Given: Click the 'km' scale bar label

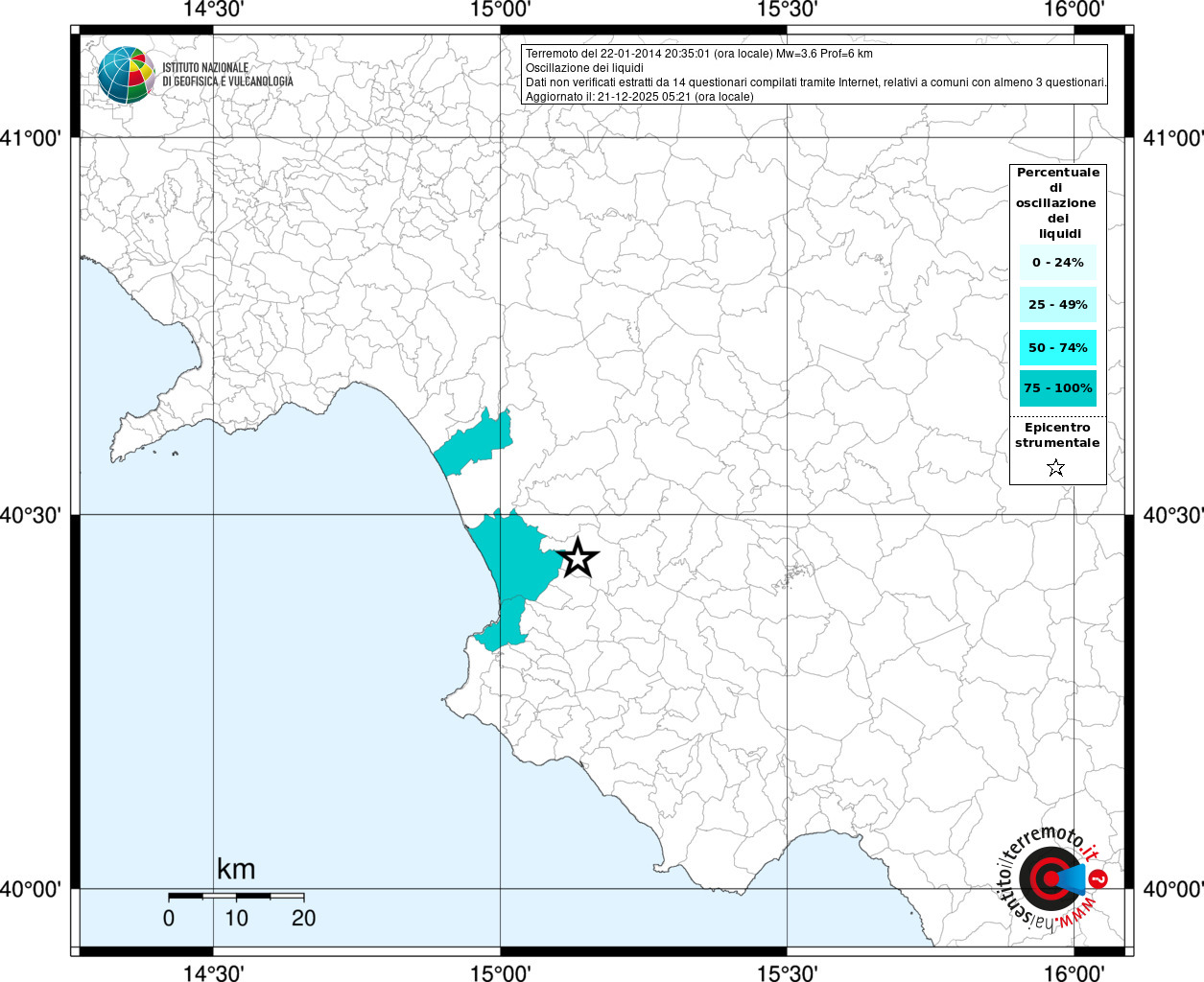Looking at the screenshot, I should point(236,870).
